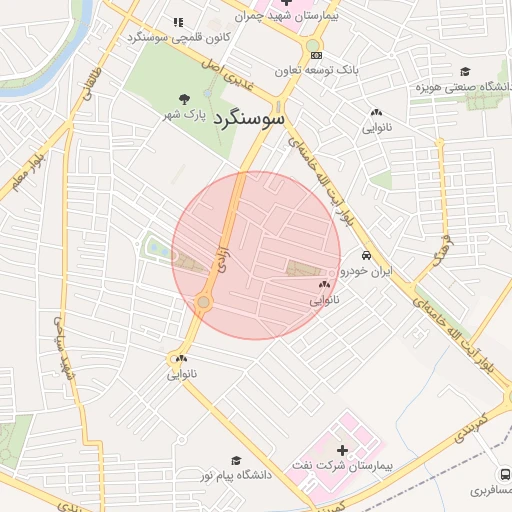Click the Taleghani street label
The width and height of the screenshot is (512, 512).
(92, 84)
